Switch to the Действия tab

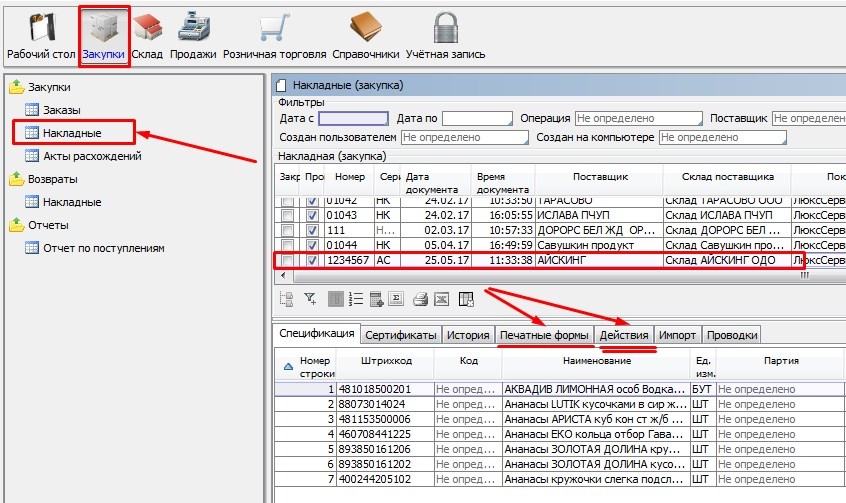624,335
